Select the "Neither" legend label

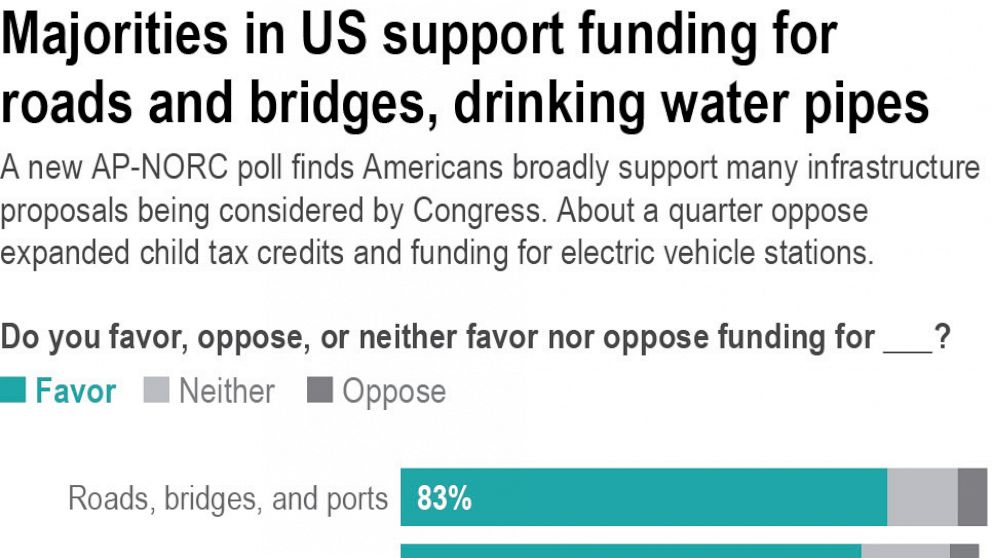click(227, 391)
